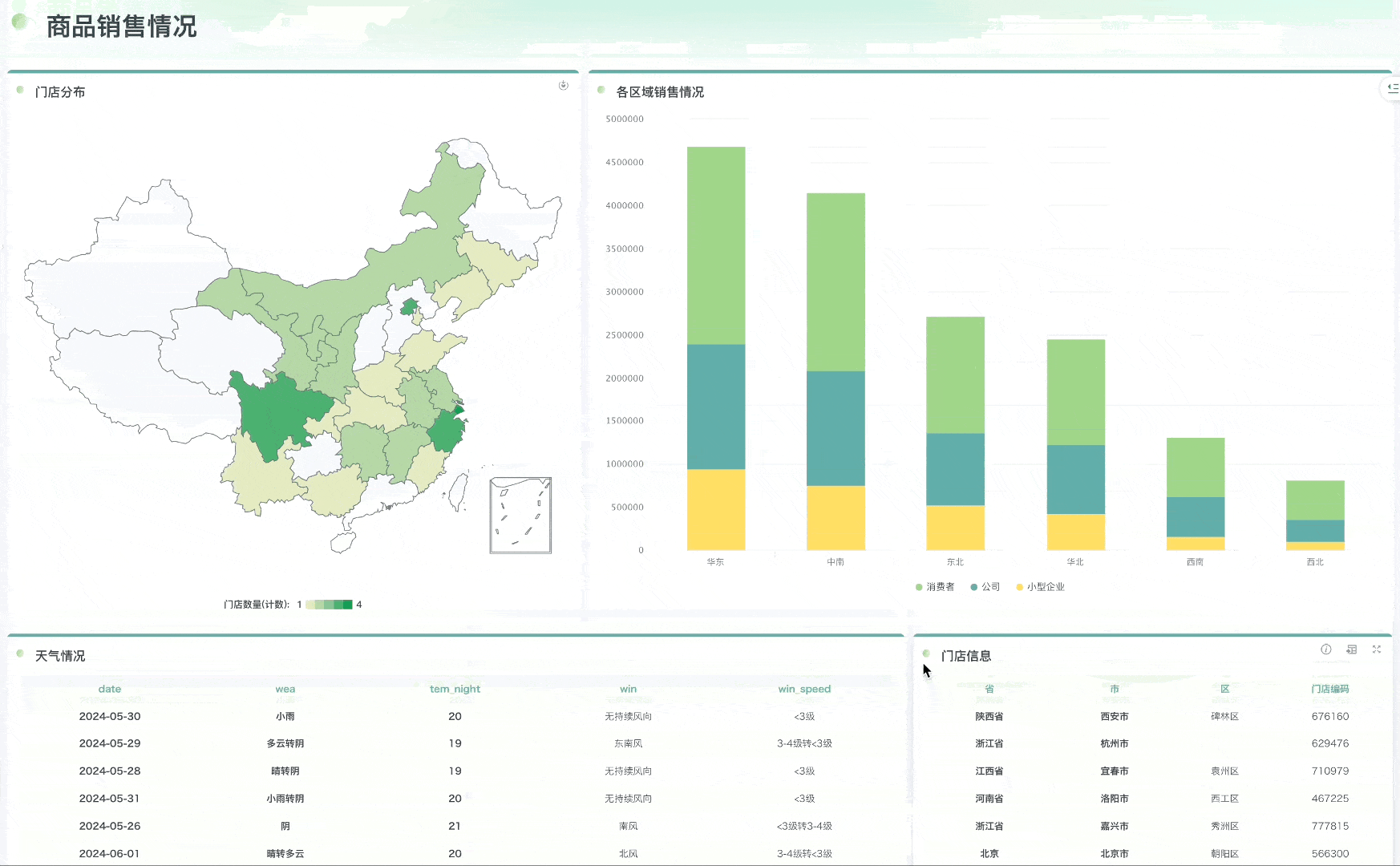Click the store code 710979
Viewport: 1400px width, 866px height.
coord(1330,771)
